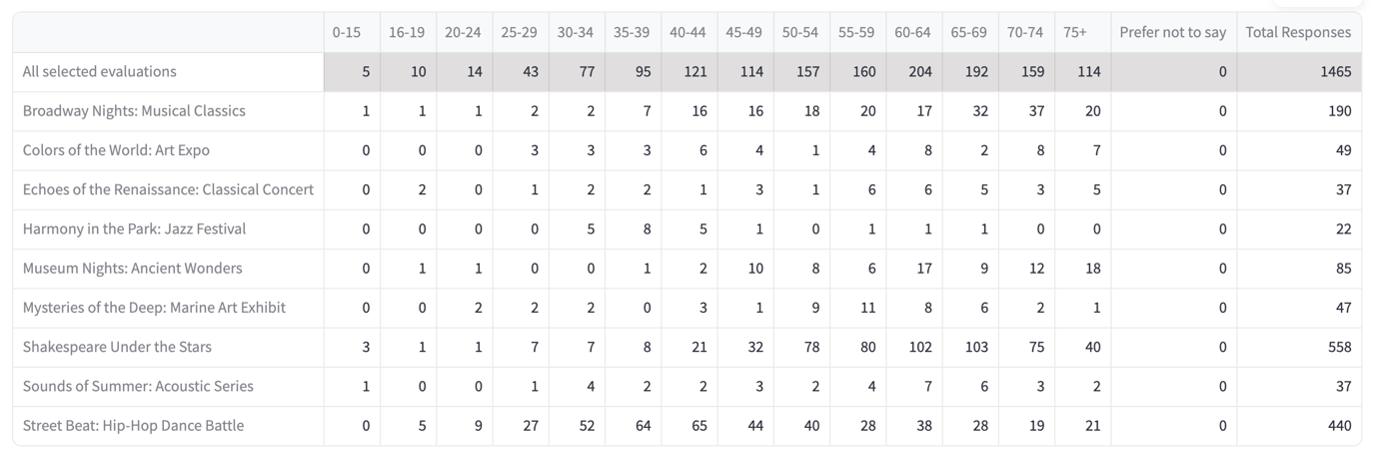This screenshot has width=1384, height=467.
Task: Select the 60-64 age column header
Action: (x=912, y=32)
